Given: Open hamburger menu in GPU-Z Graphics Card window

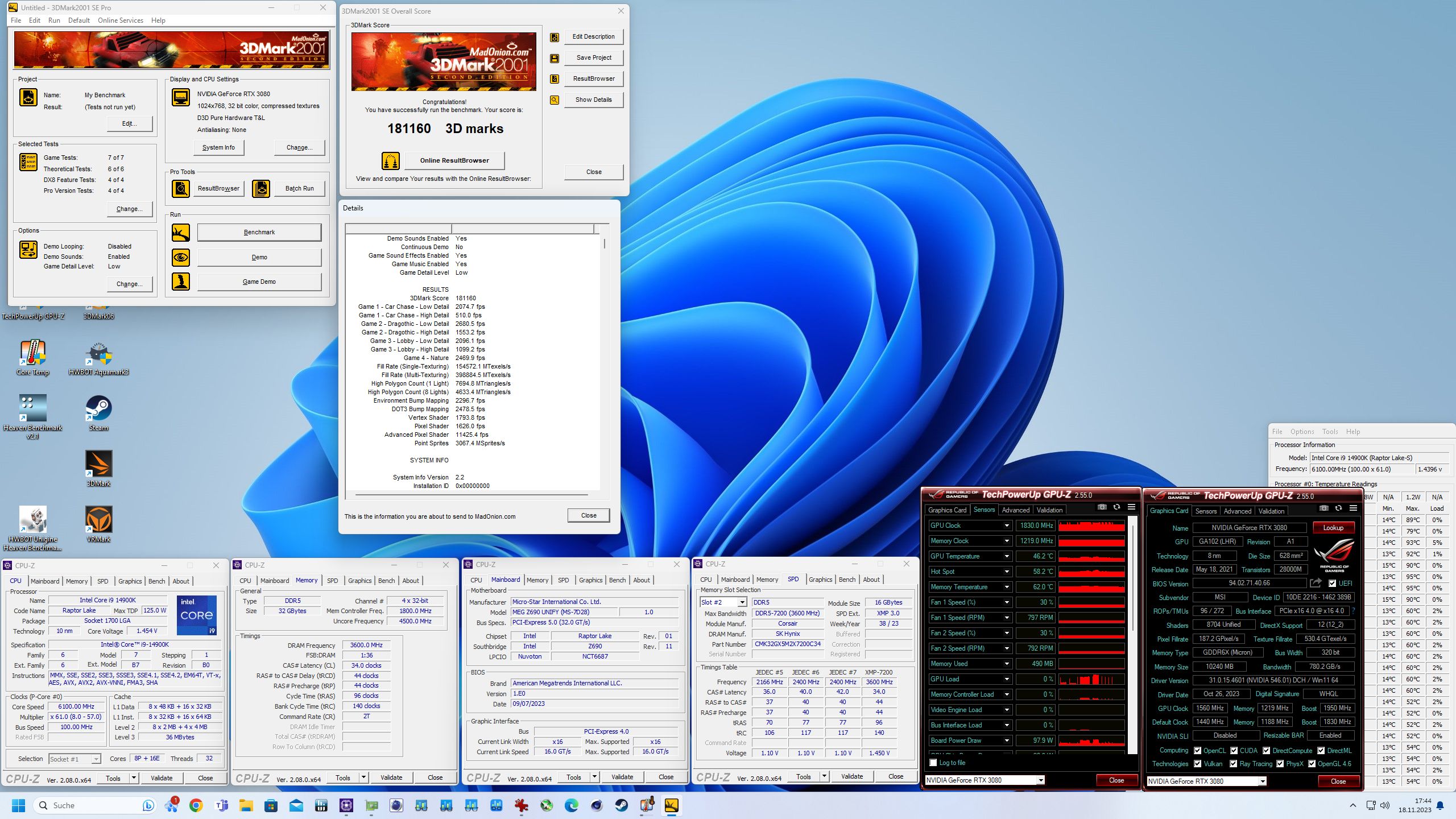Looking at the screenshot, I should click(x=1353, y=508).
